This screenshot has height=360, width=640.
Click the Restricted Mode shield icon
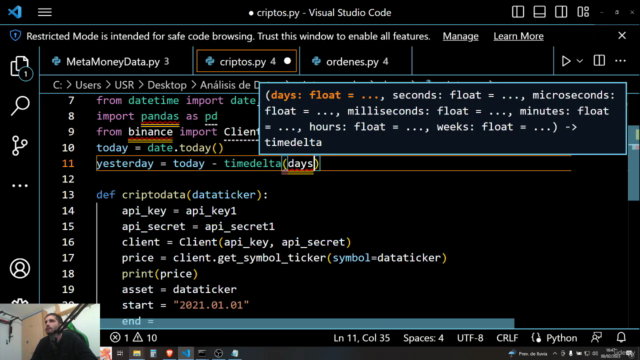(x=15, y=36)
